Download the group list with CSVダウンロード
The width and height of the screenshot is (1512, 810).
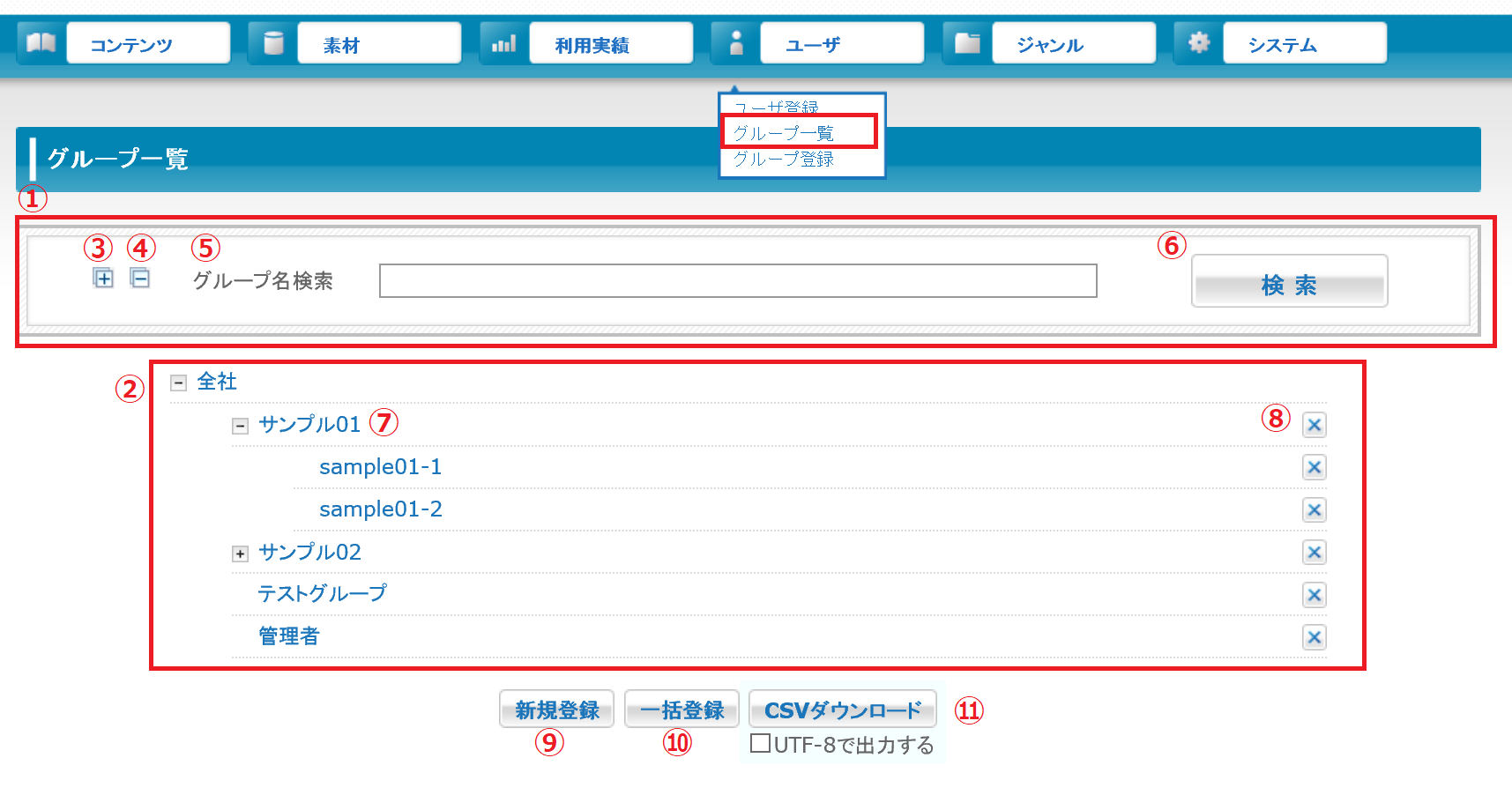tap(842, 710)
